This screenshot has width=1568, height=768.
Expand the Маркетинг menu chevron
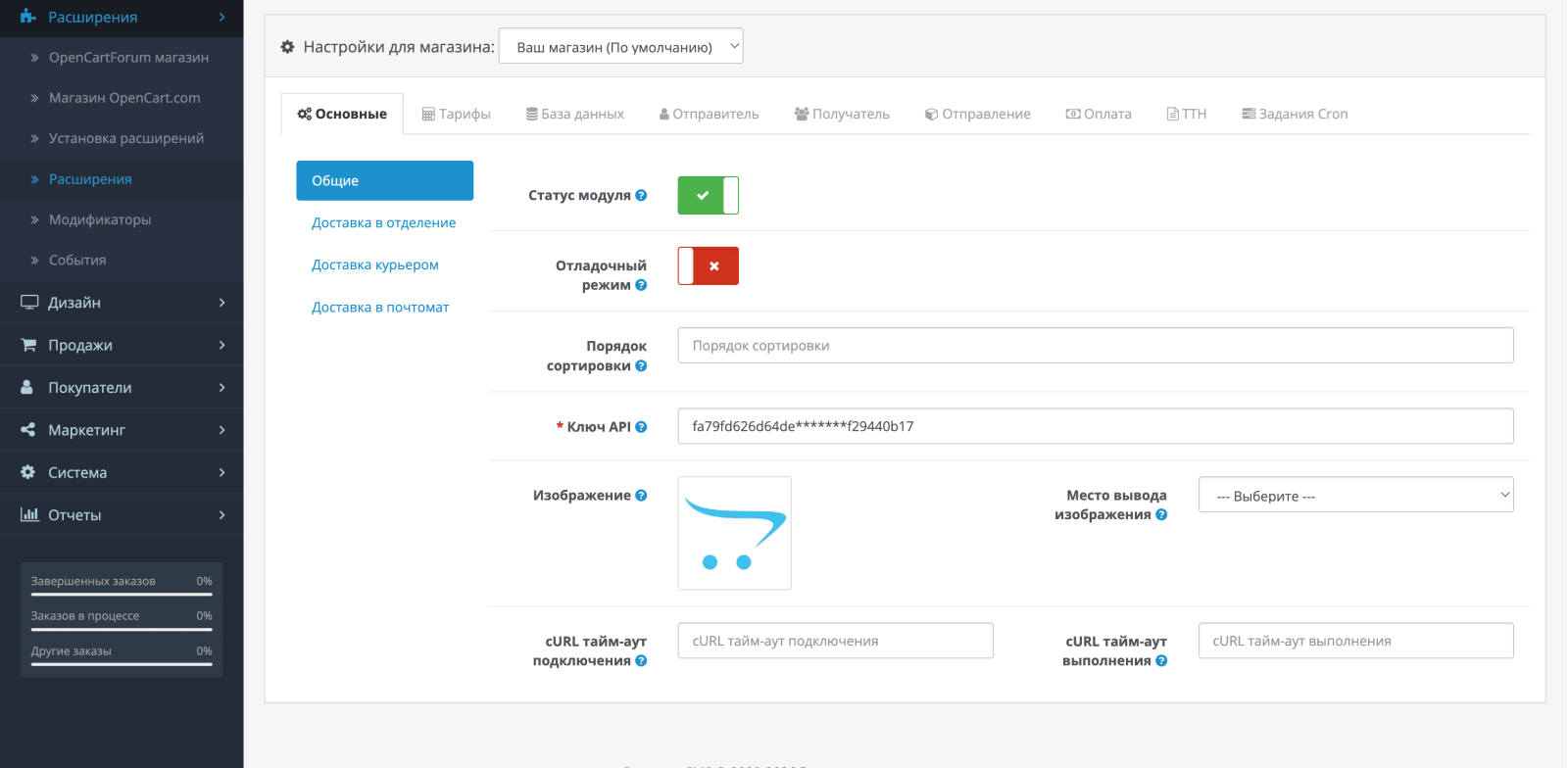tap(222, 429)
